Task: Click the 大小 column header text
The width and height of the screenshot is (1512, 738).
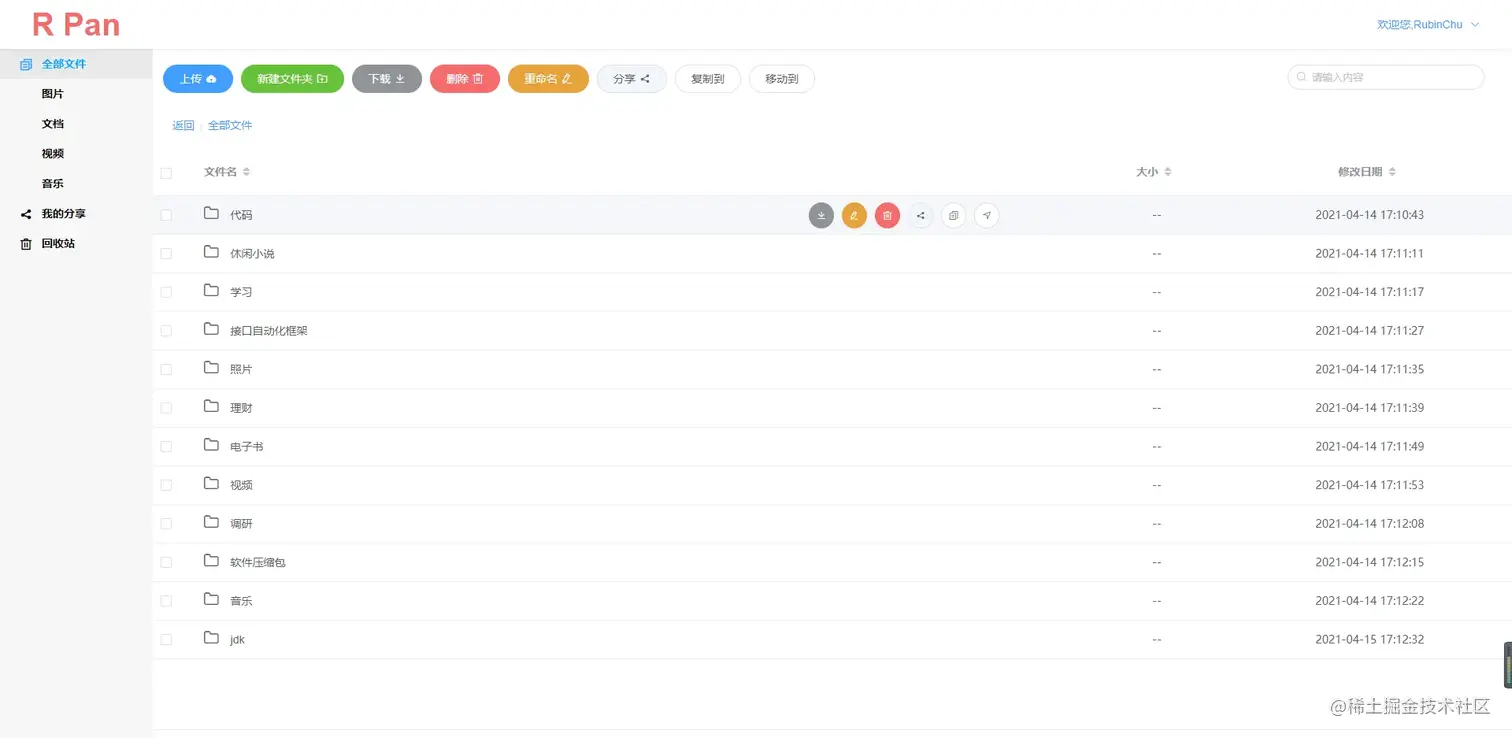Action: (x=1147, y=172)
